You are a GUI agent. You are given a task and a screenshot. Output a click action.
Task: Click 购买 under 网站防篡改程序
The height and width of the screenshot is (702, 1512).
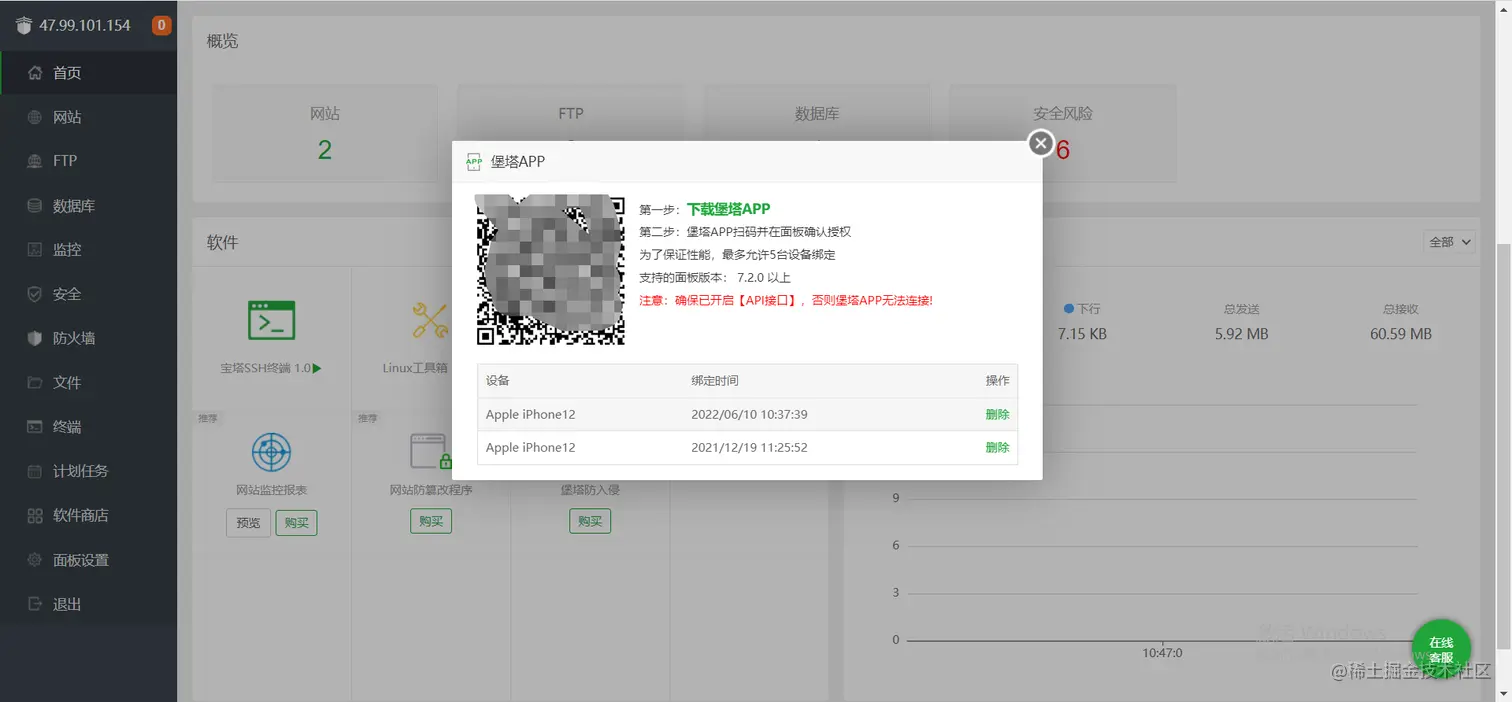pos(430,521)
